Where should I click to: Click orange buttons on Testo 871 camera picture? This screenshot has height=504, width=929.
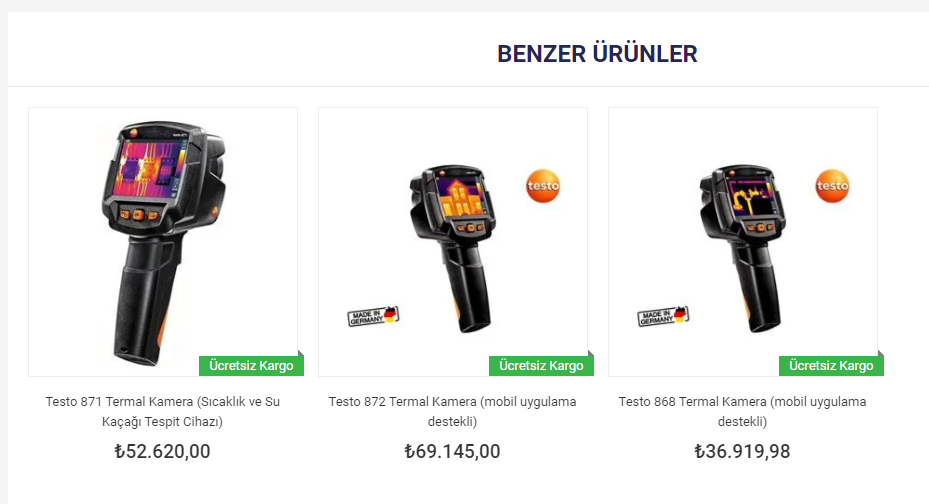(139, 215)
